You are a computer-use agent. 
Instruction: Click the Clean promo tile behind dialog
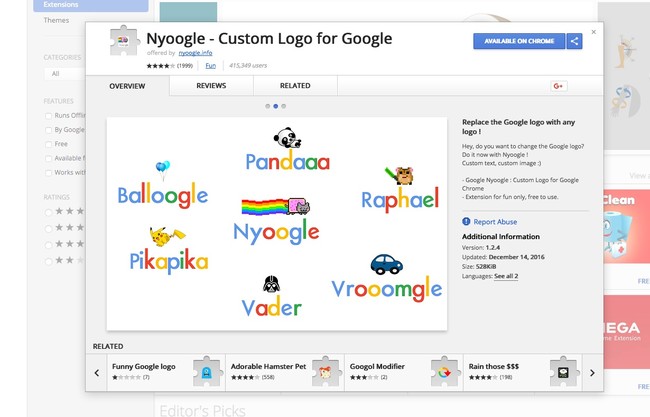627,226
